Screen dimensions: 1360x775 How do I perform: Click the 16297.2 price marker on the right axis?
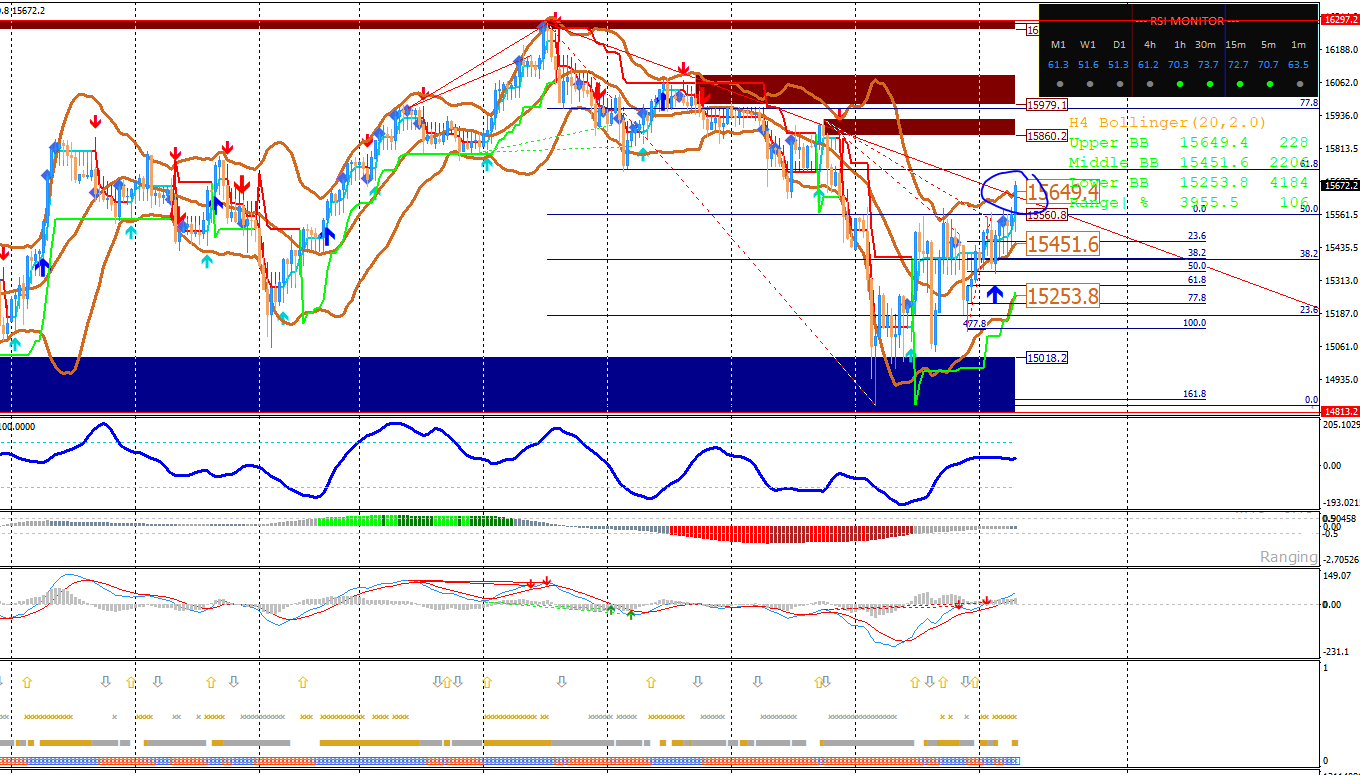point(1339,18)
